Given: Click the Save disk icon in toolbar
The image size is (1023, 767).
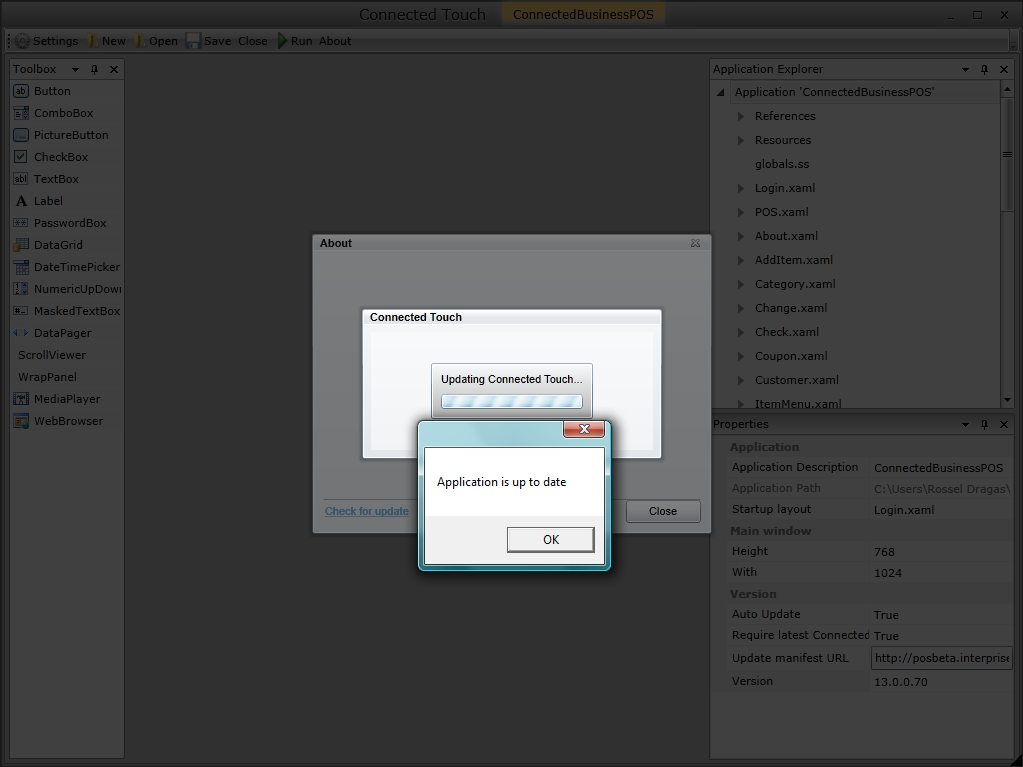Looking at the screenshot, I should (193, 41).
